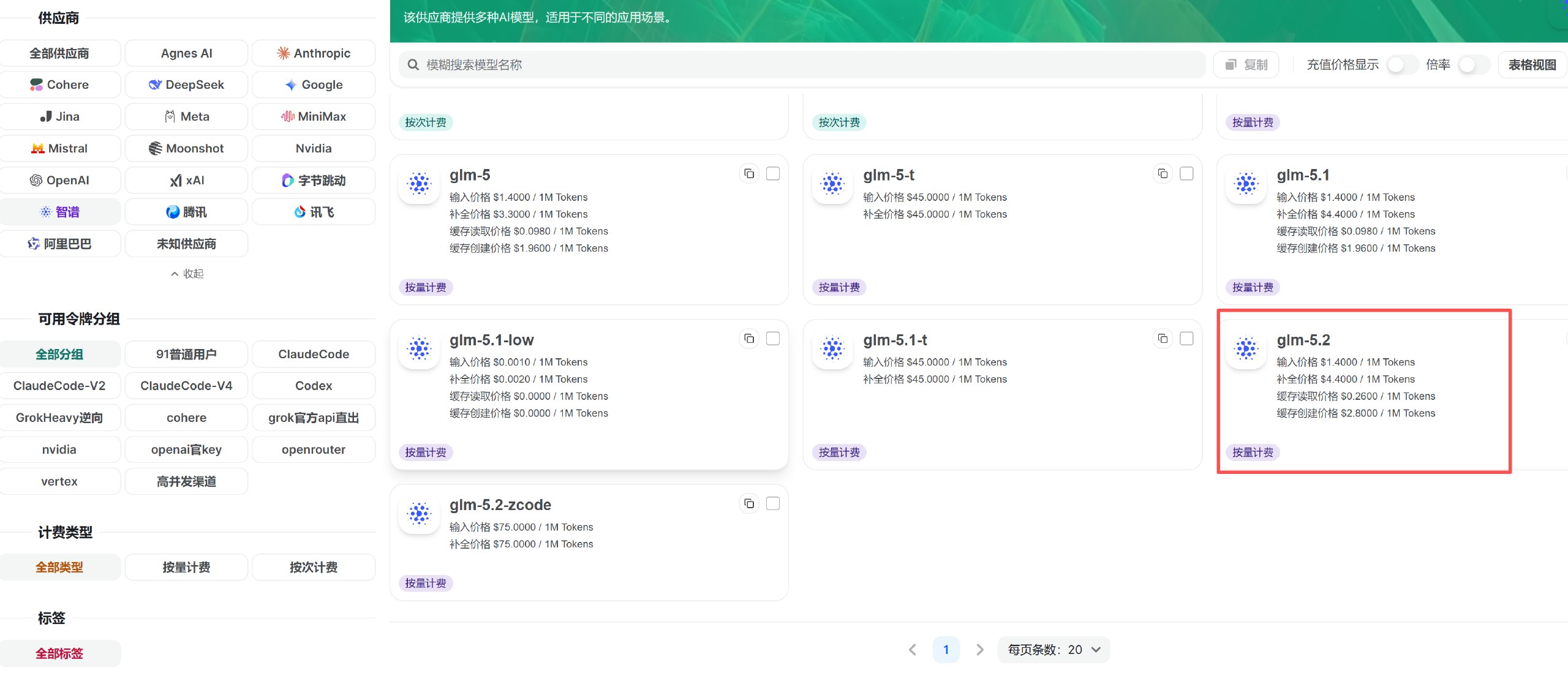
Task: Filter by DeepSeek supplier
Action: [186, 85]
